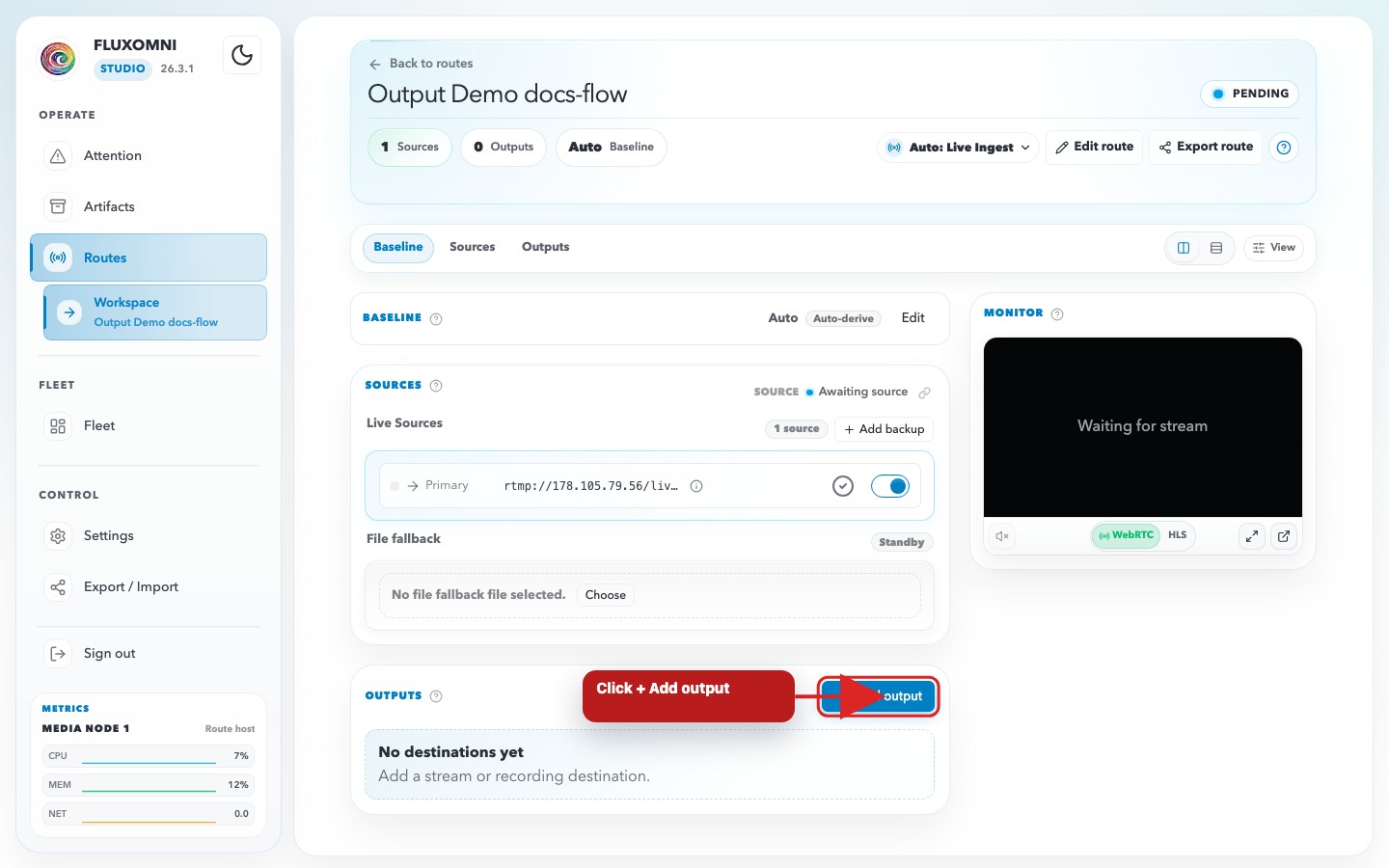Switch to the Outputs tab

click(546, 247)
